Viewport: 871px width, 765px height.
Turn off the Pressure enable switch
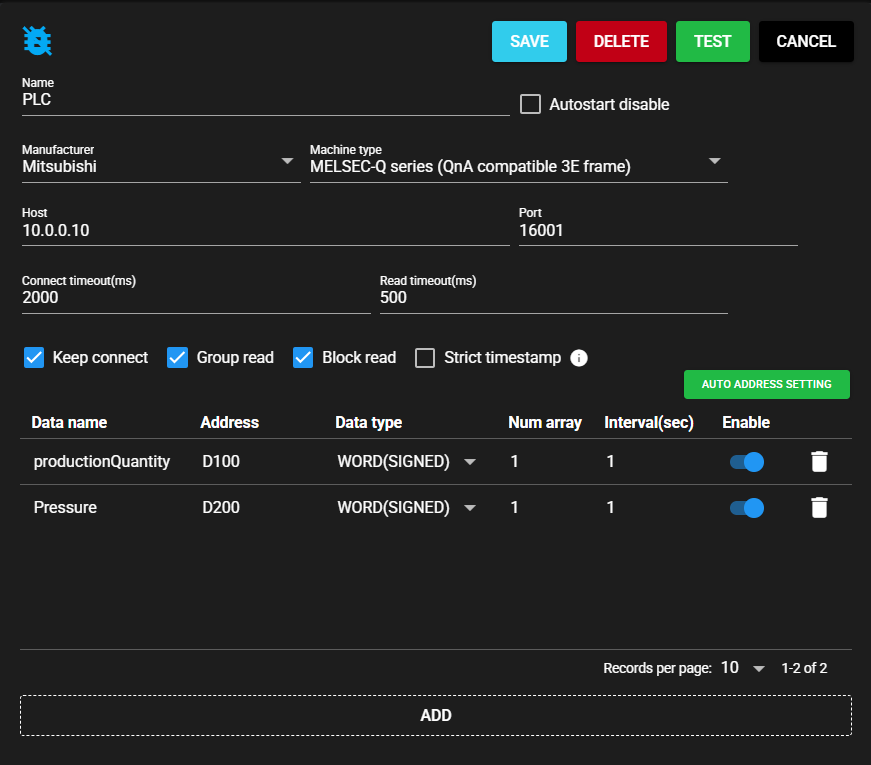point(746,507)
